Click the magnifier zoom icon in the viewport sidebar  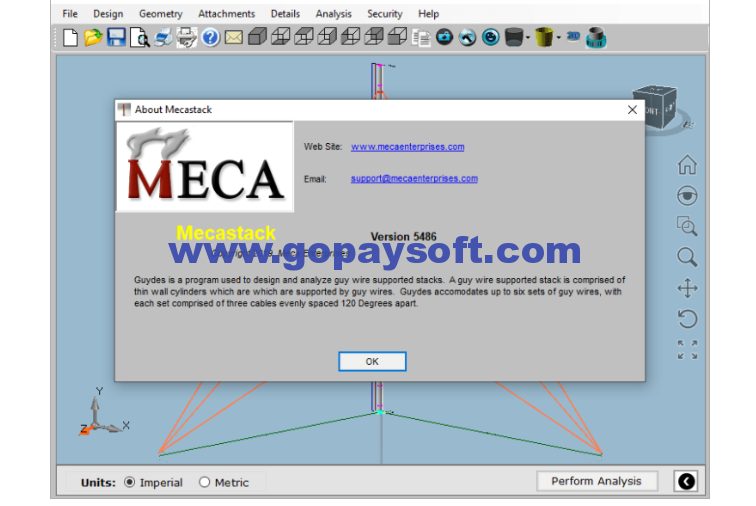pos(687,257)
